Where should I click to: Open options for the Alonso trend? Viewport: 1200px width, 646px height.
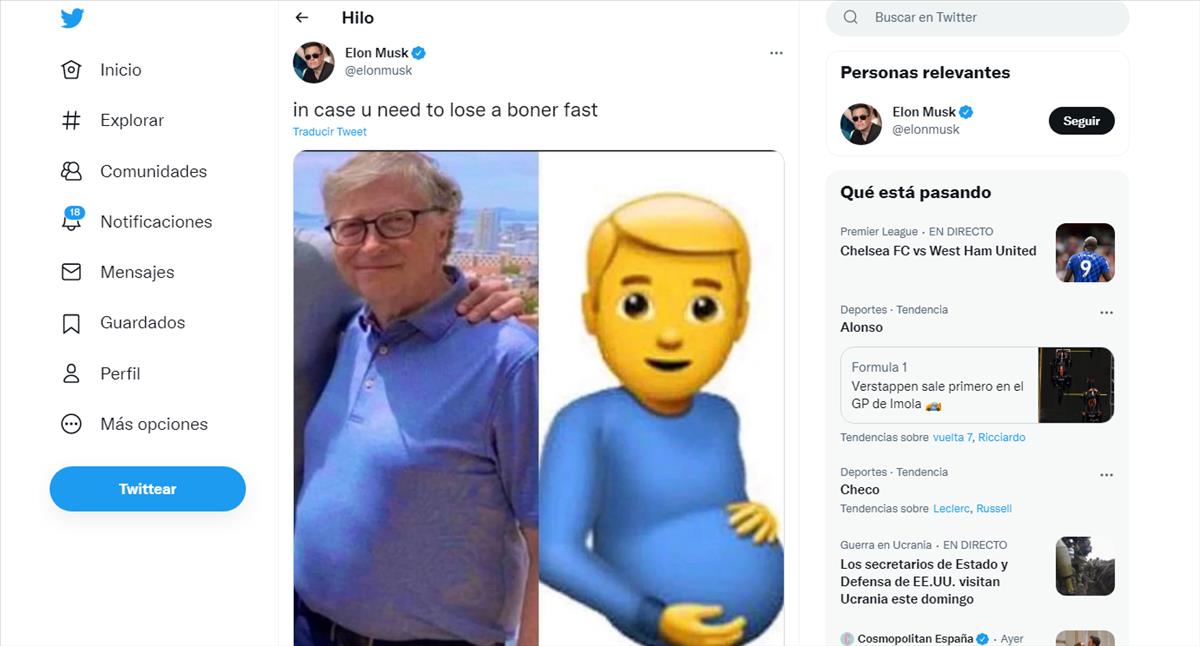(1106, 313)
